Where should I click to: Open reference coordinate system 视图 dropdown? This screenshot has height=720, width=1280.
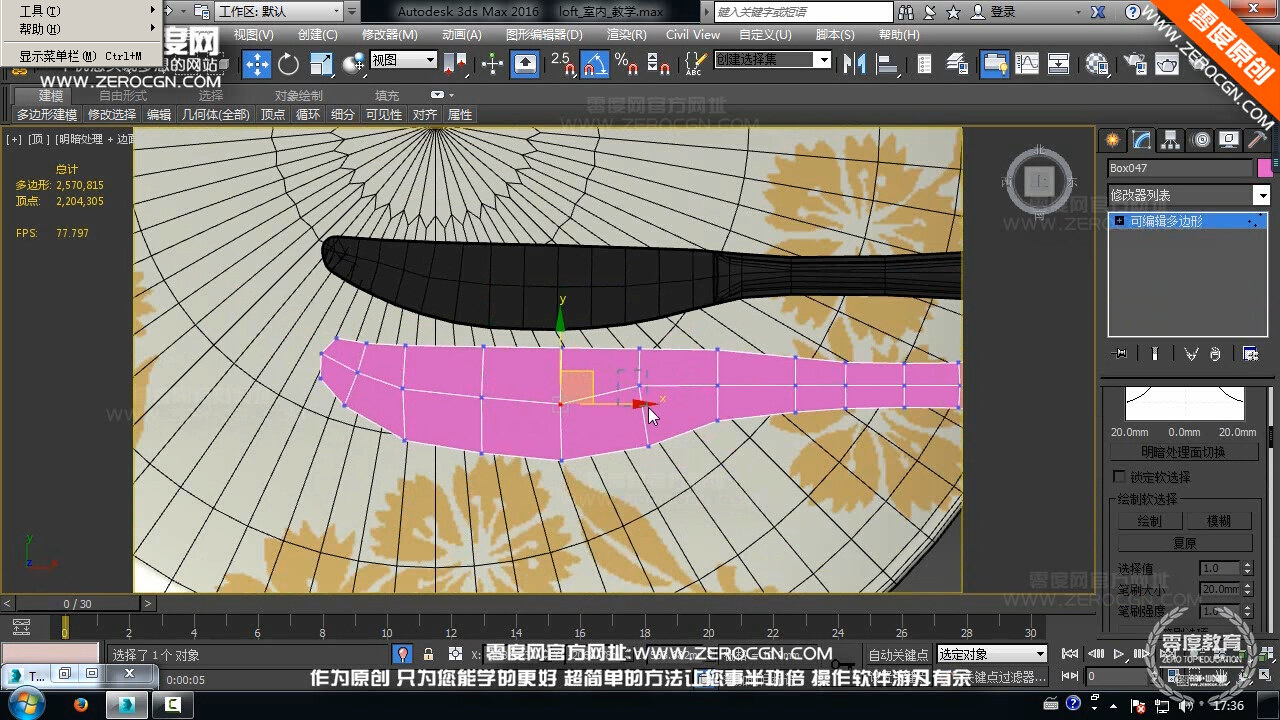click(x=404, y=60)
